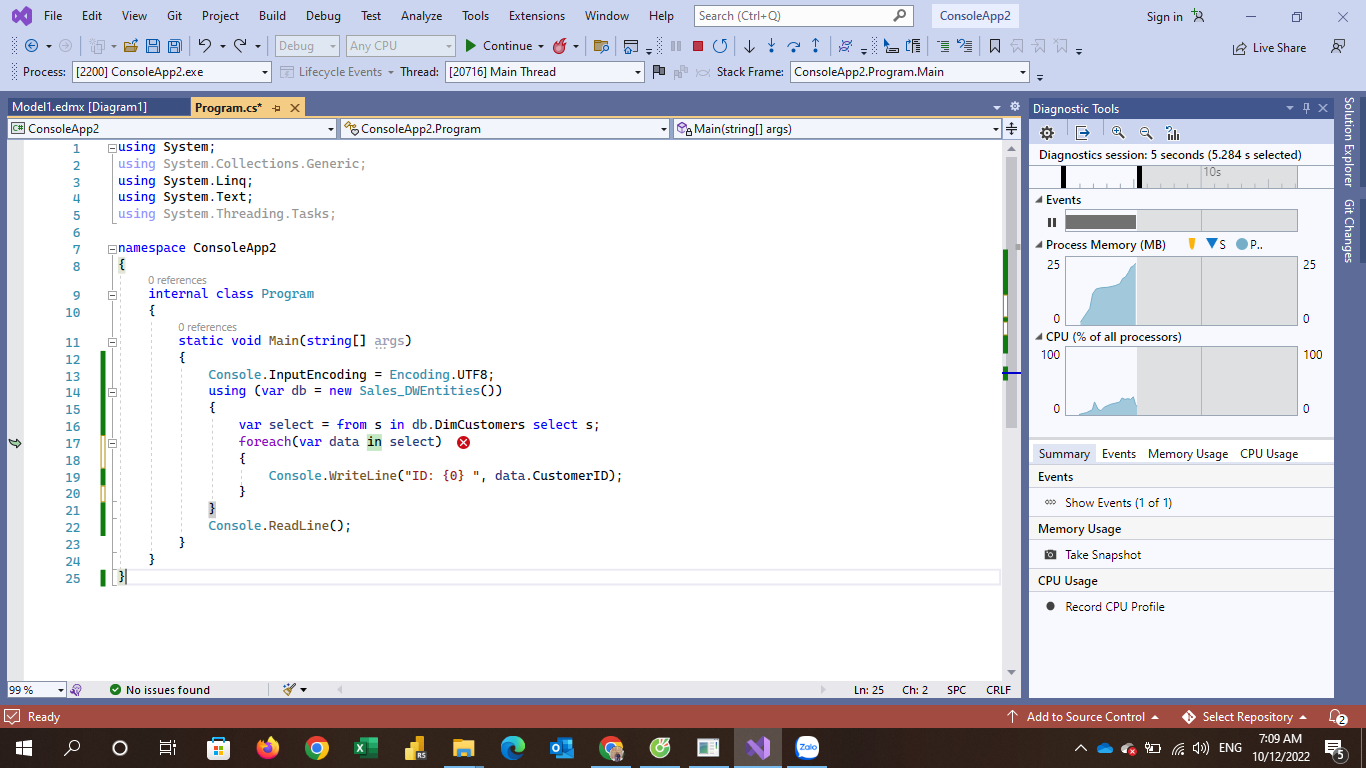Open the Process dropdown for ConsoleApp2.exe

265,72
